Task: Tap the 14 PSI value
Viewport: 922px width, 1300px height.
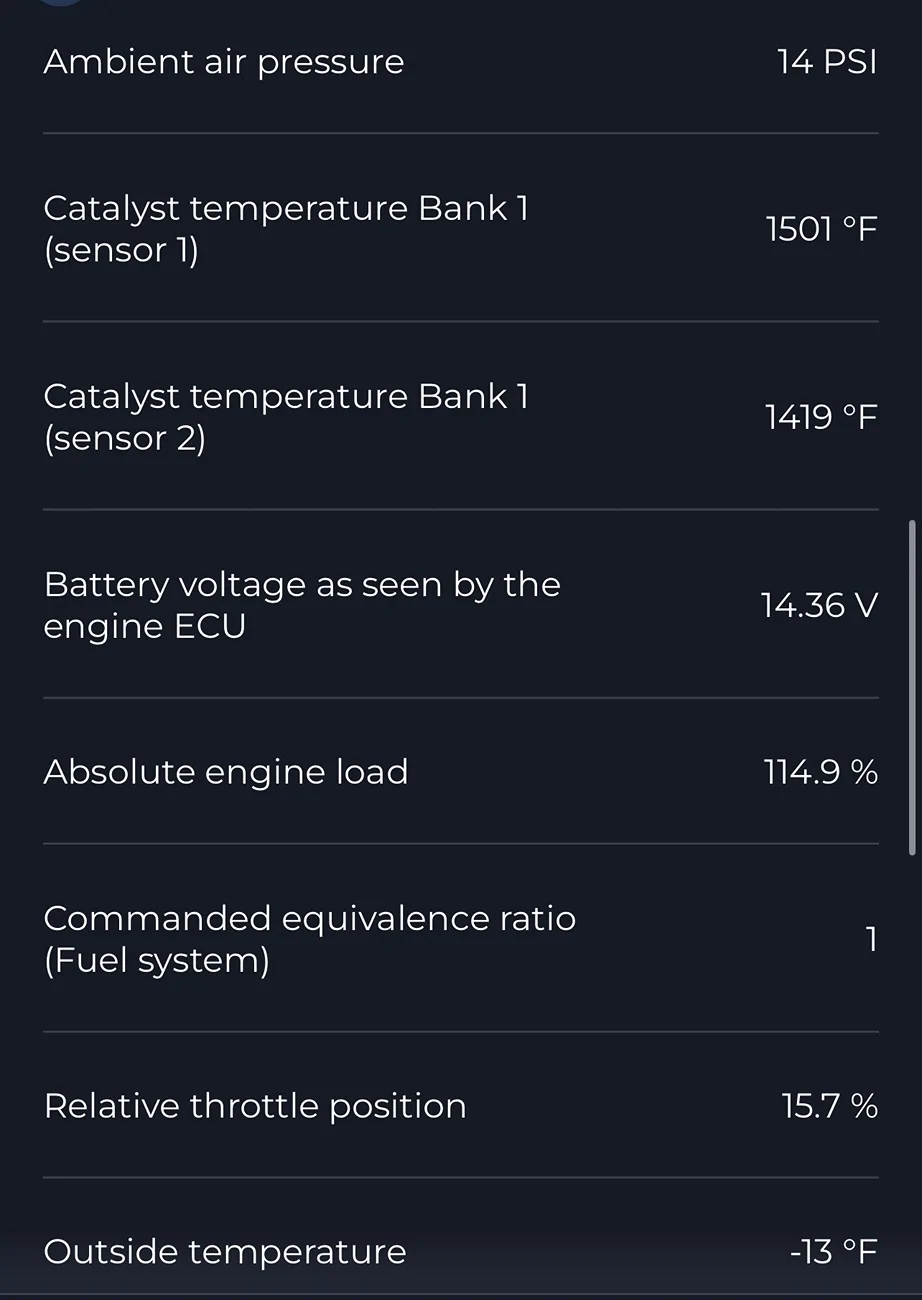Action: click(826, 62)
